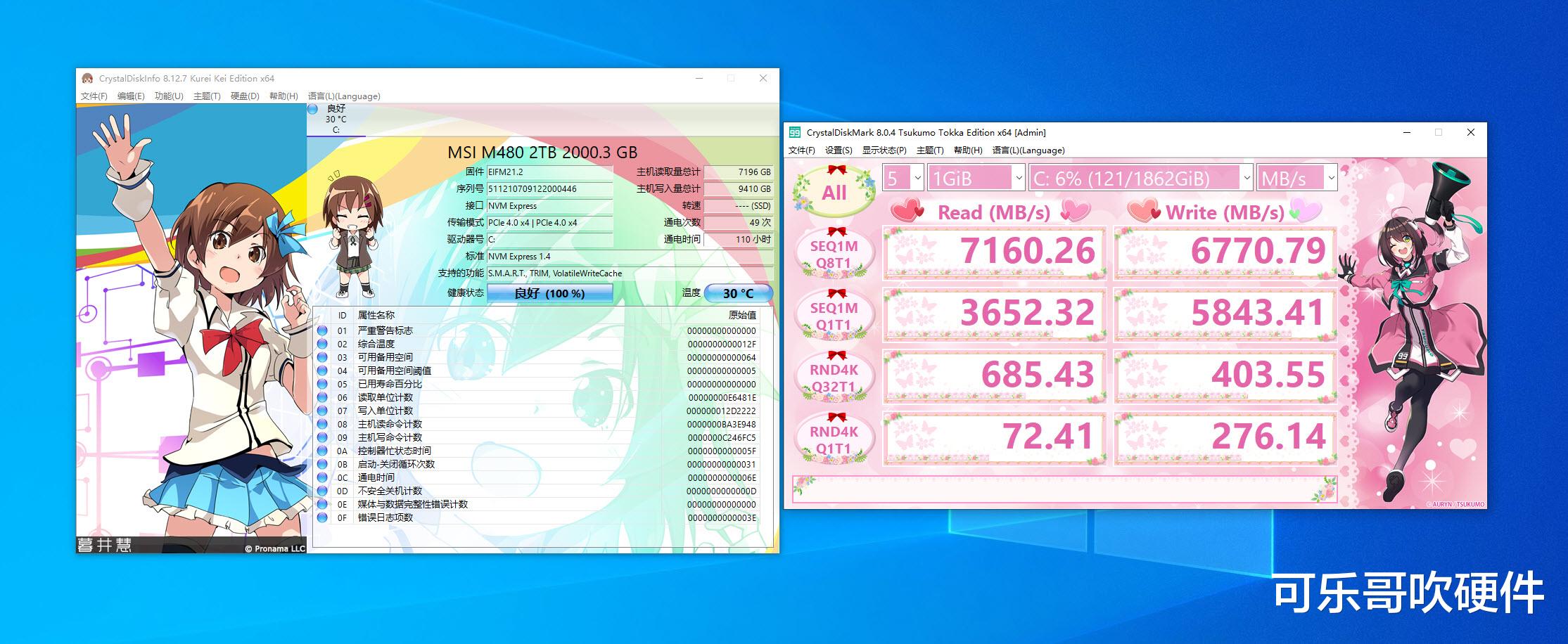This screenshot has width=1568, height=644.
Task: Click the RND4K Q32T1 write result 403.55
Action: point(1225,376)
